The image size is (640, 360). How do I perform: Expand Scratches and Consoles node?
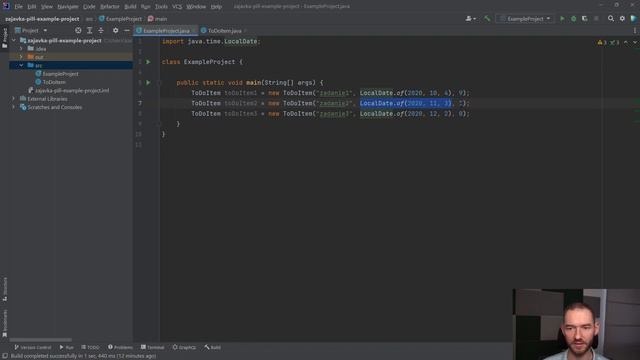point(14,107)
